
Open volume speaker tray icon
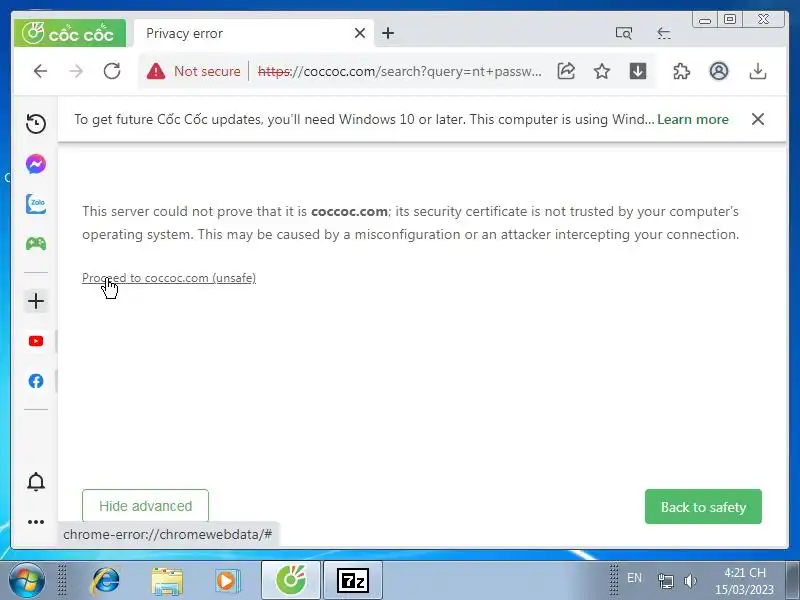tap(690, 581)
